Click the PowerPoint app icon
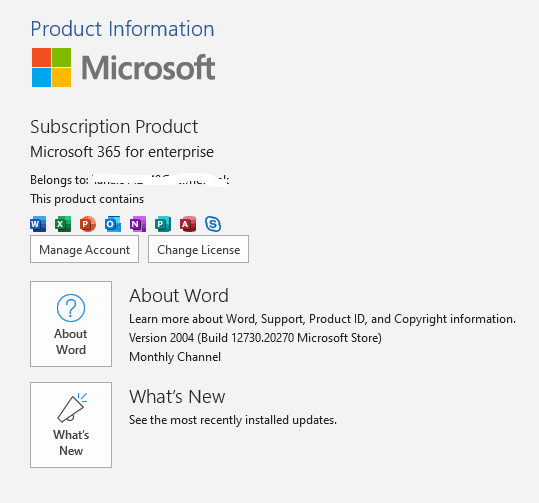 pos(88,224)
